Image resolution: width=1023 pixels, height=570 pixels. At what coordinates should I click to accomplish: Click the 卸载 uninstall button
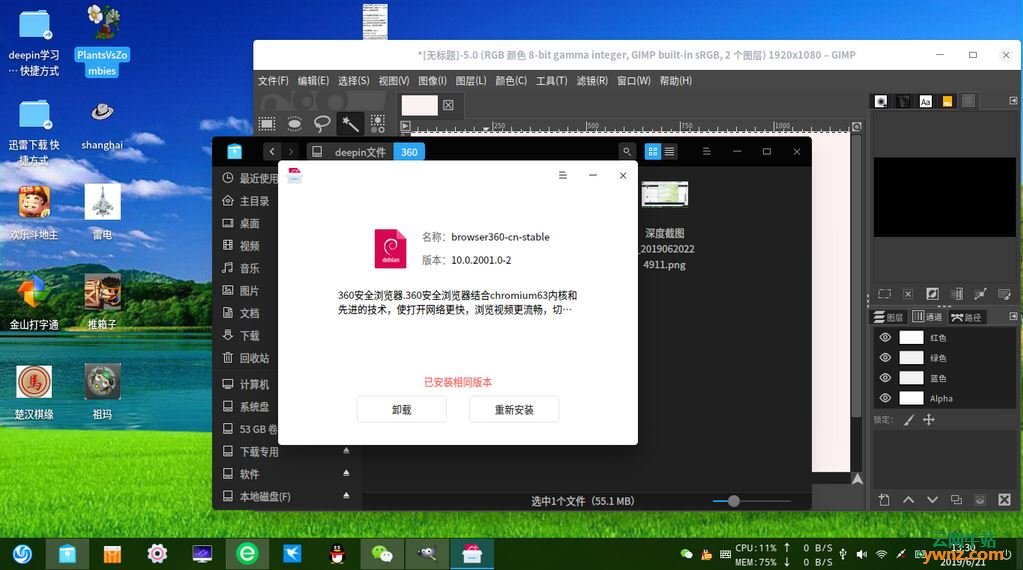402,410
